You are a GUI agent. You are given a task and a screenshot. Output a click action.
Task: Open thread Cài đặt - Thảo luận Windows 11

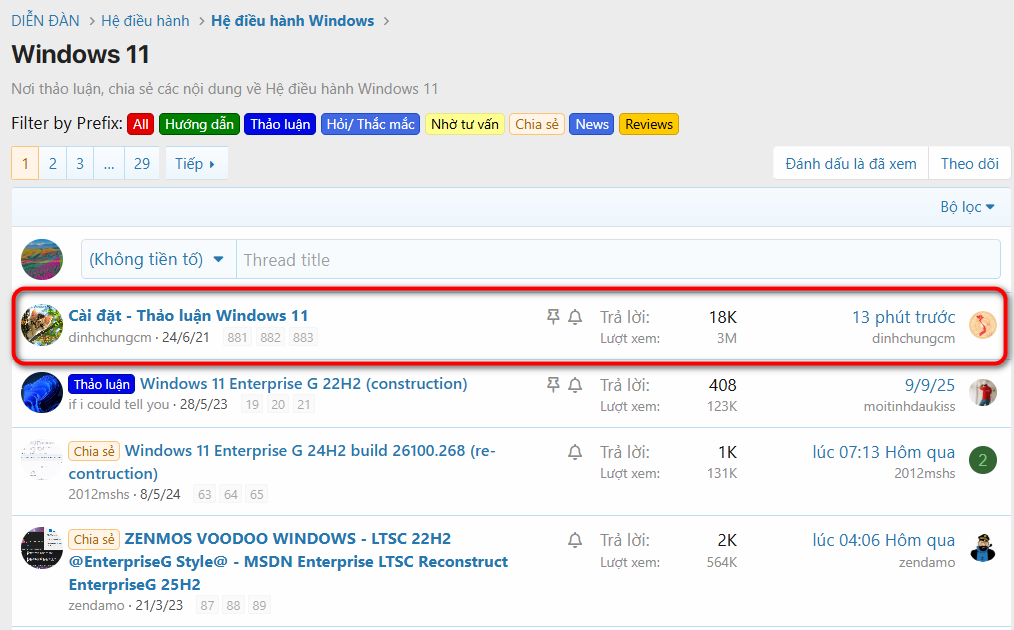tap(188, 316)
